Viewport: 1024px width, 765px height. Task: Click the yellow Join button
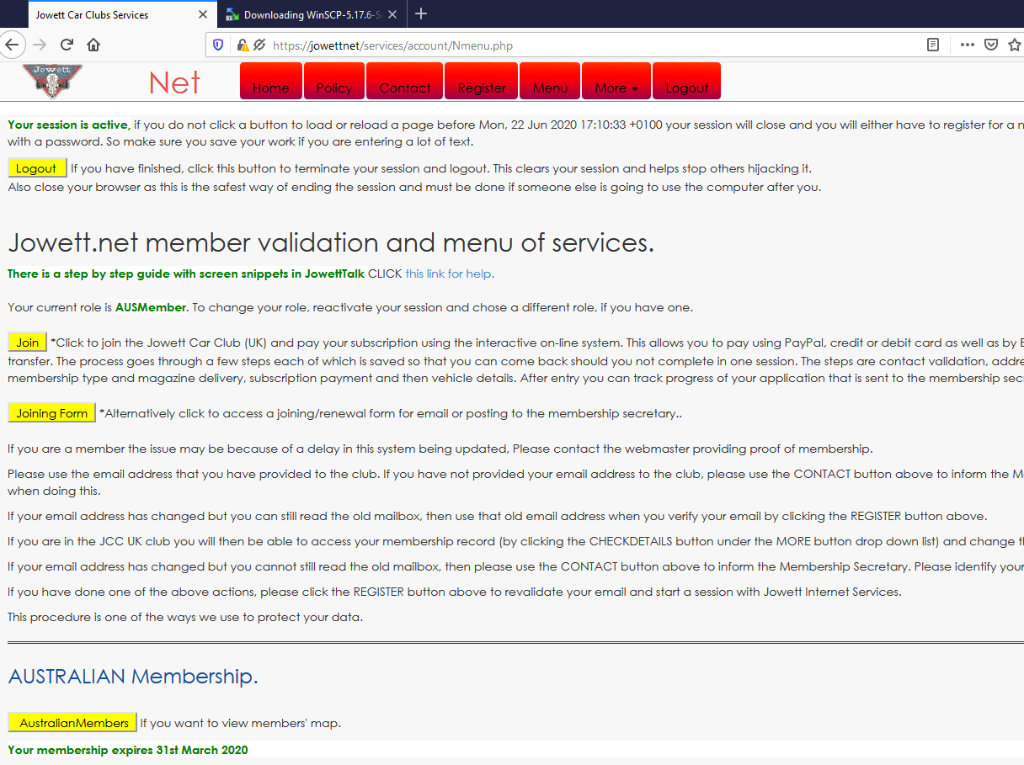27,342
